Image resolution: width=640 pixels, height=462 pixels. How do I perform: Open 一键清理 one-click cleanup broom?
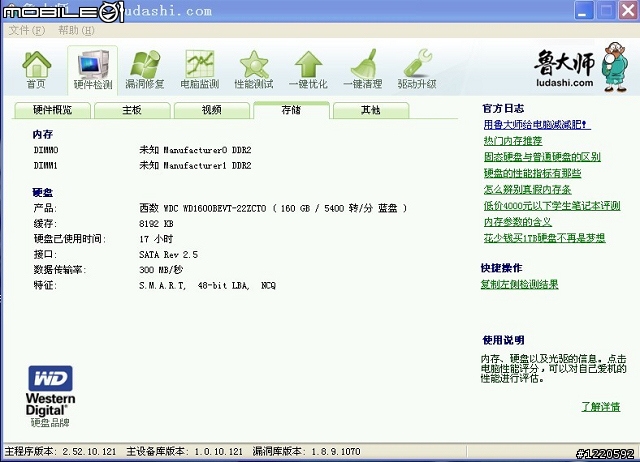362,69
